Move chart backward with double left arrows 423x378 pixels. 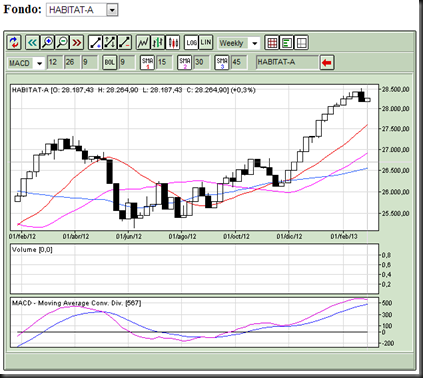pos(32,43)
